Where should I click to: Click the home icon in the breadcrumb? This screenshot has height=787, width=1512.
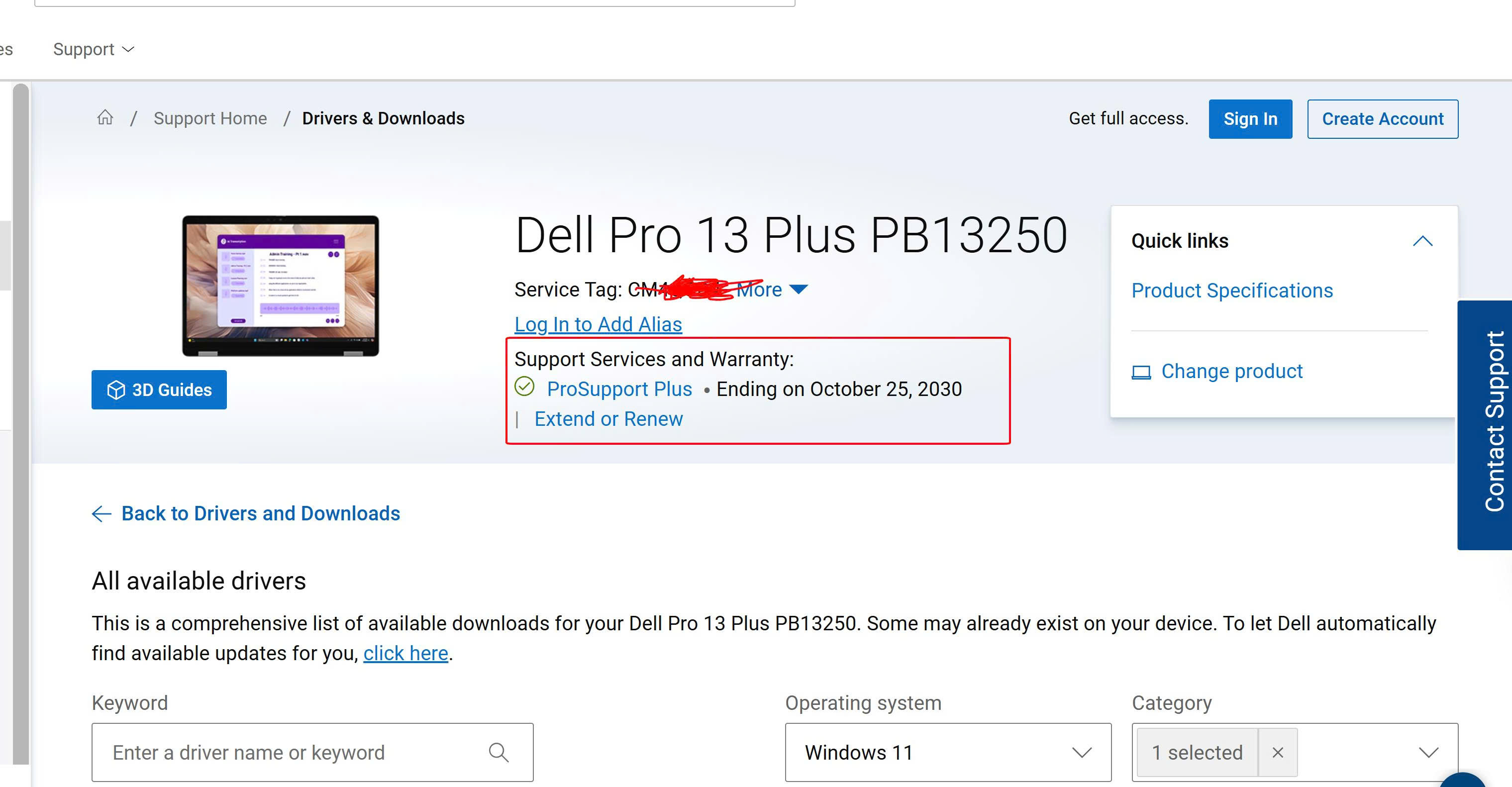click(x=105, y=118)
